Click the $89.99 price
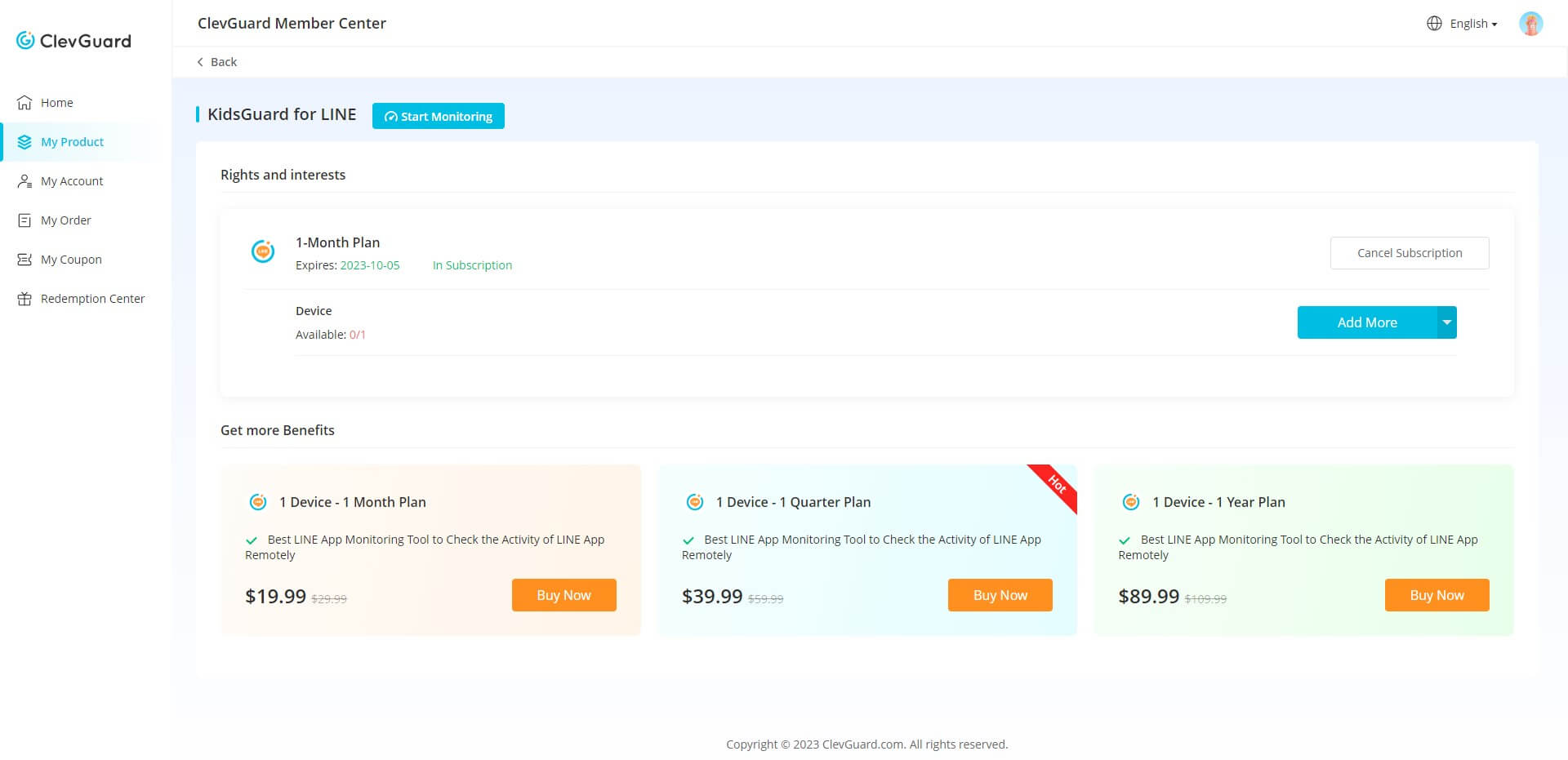The height and width of the screenshot is (760, 1568). click(x=1148, y=597)
